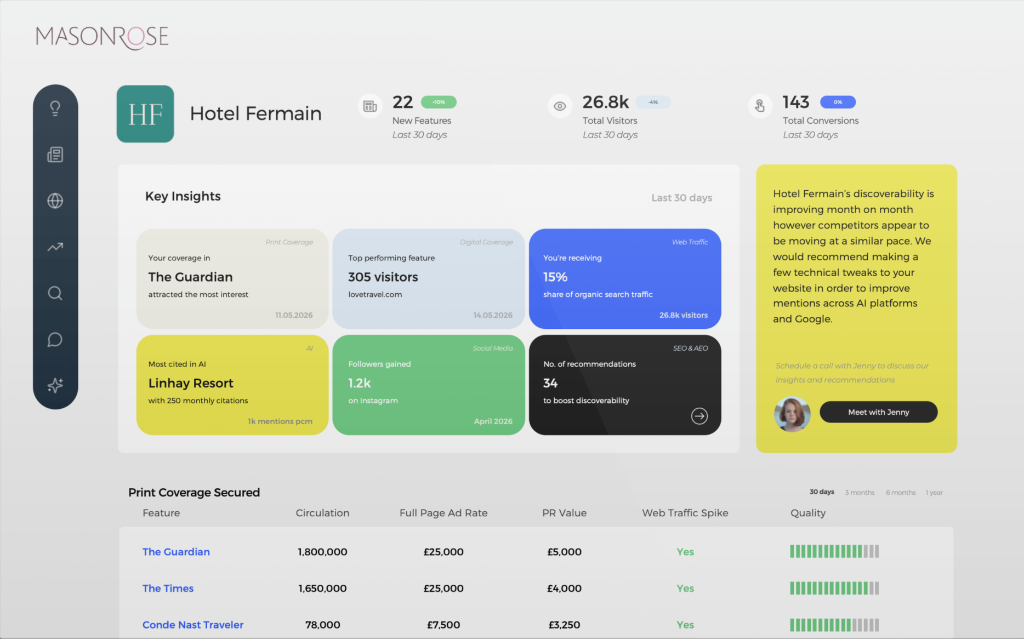Click the Web Traffic Spike header
This screenshot has height=639, width=1024.
pos(685,513)
